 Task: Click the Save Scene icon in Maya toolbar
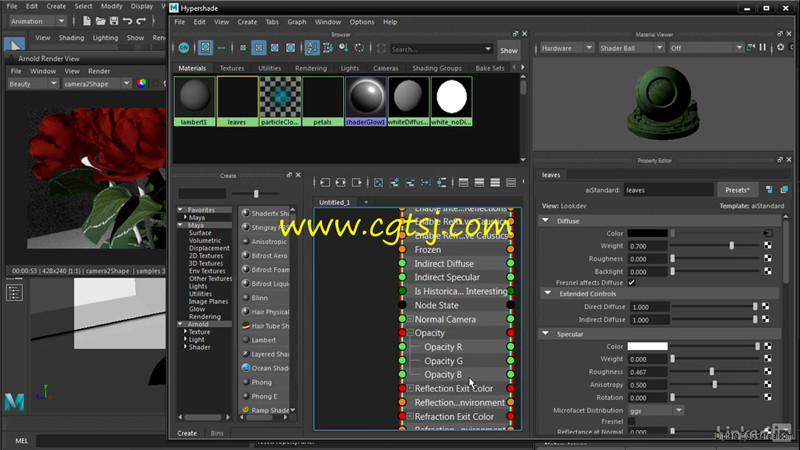click(x=114, y=21)
